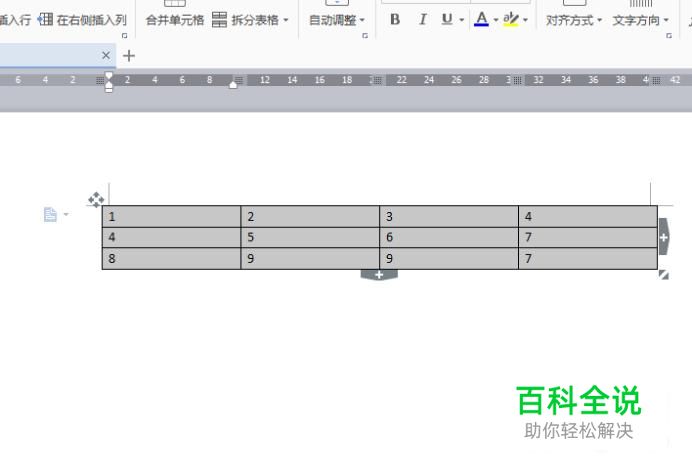Toggle Underline formatting
Image resolution: width=692 pixels, height=475 pixels.
point(447,19)
